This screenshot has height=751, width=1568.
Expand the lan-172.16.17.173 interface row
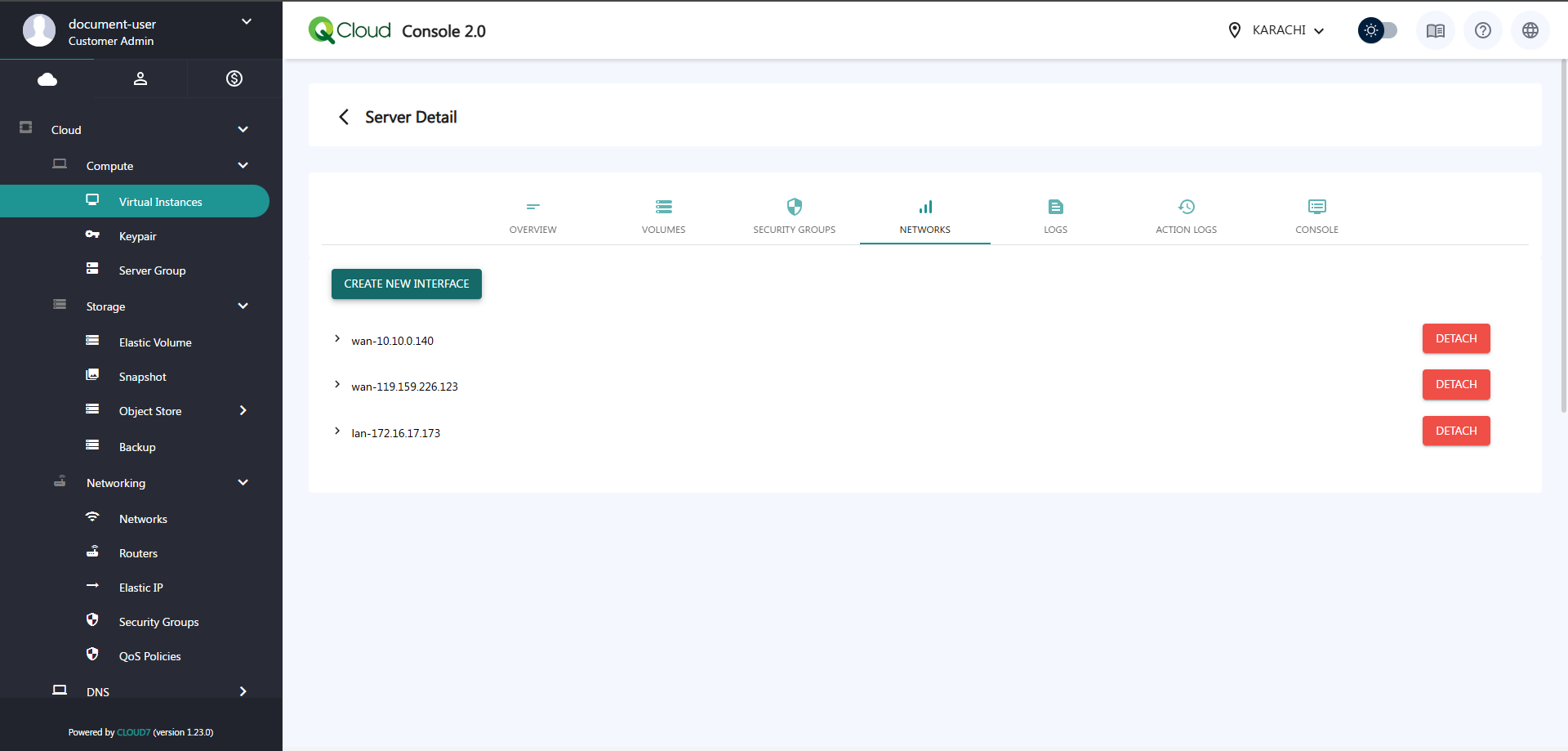point(337,431)
